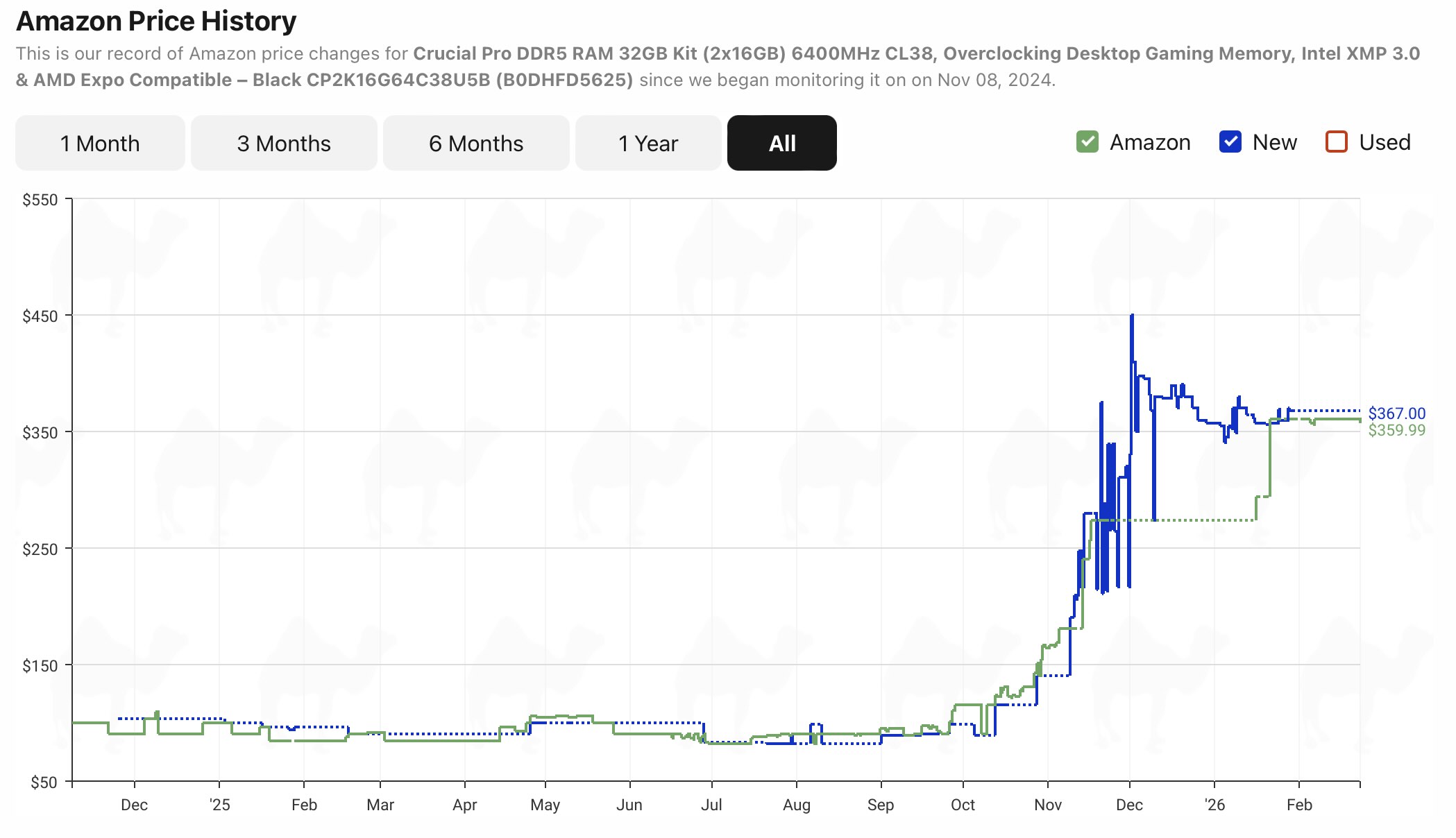The image size is (1456, 838).
Task: Switch to the 3 Months view
Action: point(284,143)
